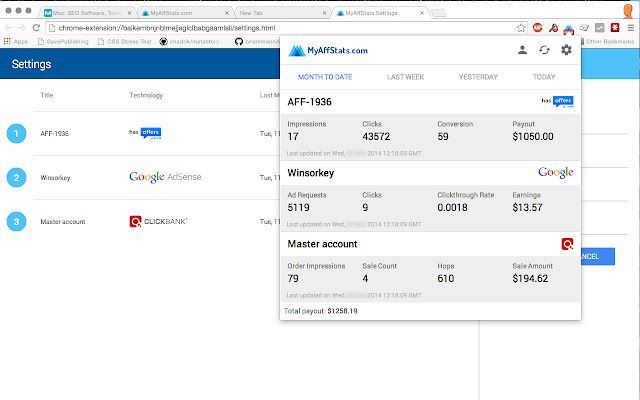Image resolution: width=640 pixels, height=400 pixels.
Task: Refresh stats with the sync icon
Action: (544, 50)
